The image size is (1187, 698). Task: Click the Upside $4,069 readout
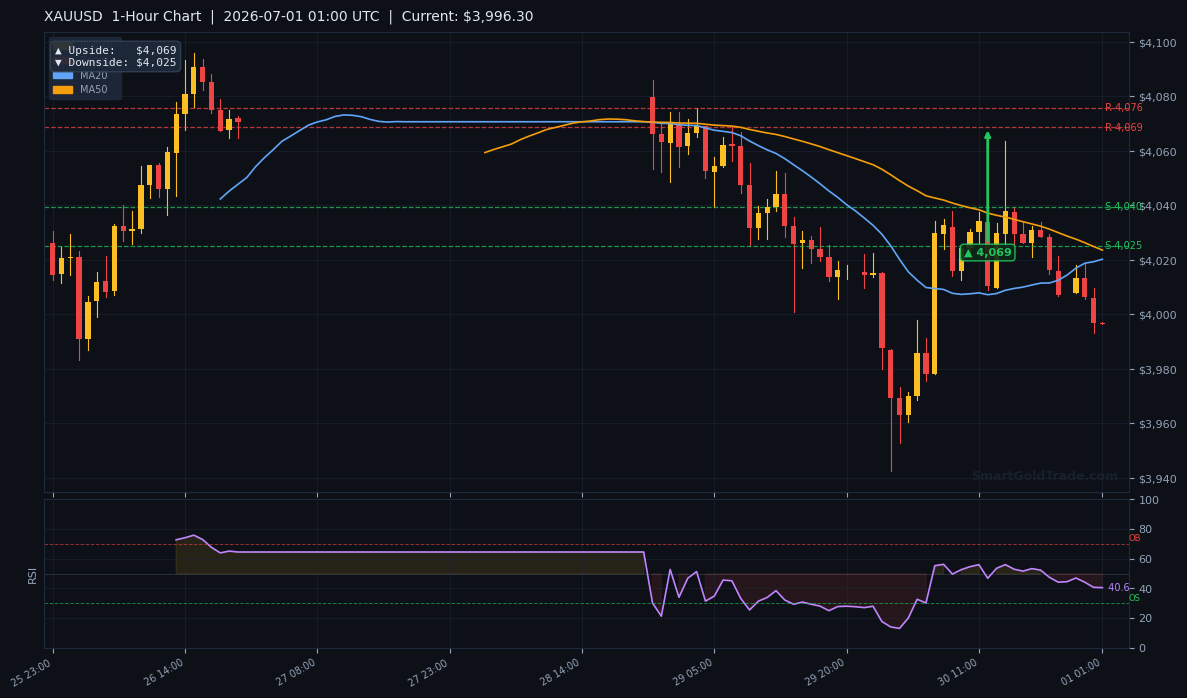click(x=115, y=51)
